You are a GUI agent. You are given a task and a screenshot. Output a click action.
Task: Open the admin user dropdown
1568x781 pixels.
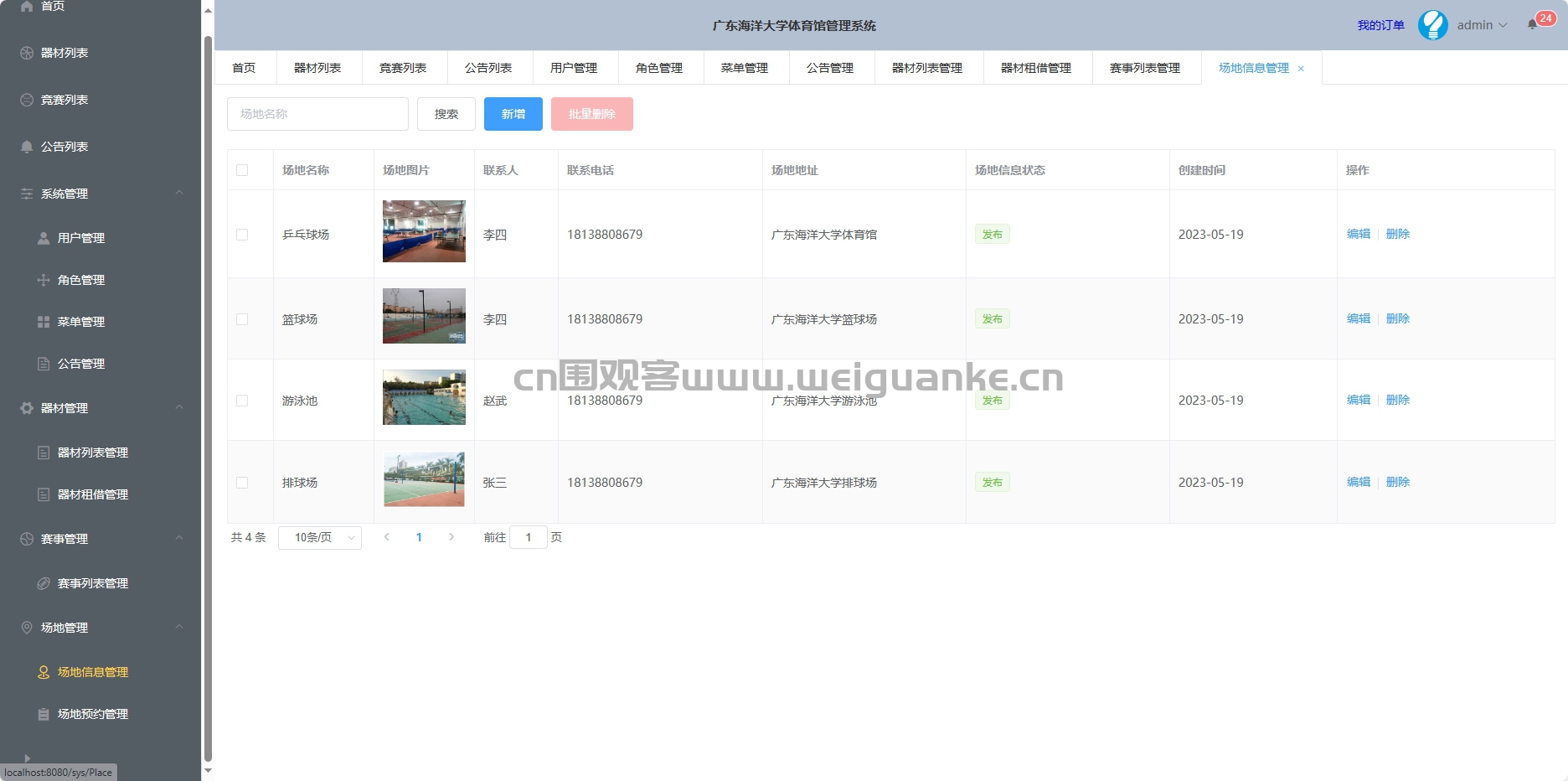[x=1482, y=25]
